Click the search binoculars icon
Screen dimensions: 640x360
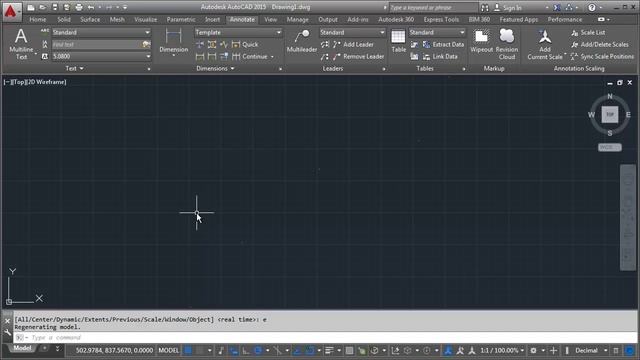484,7
